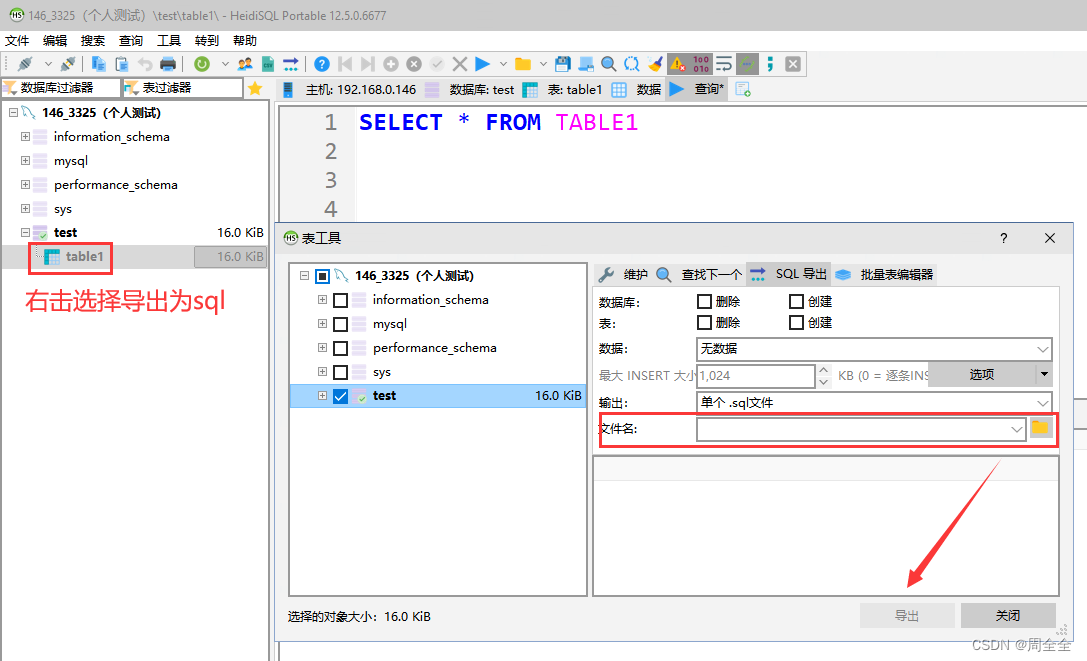Click the Load SQL file folder icon
1087x661 pixels.
(x=523, y=65)
